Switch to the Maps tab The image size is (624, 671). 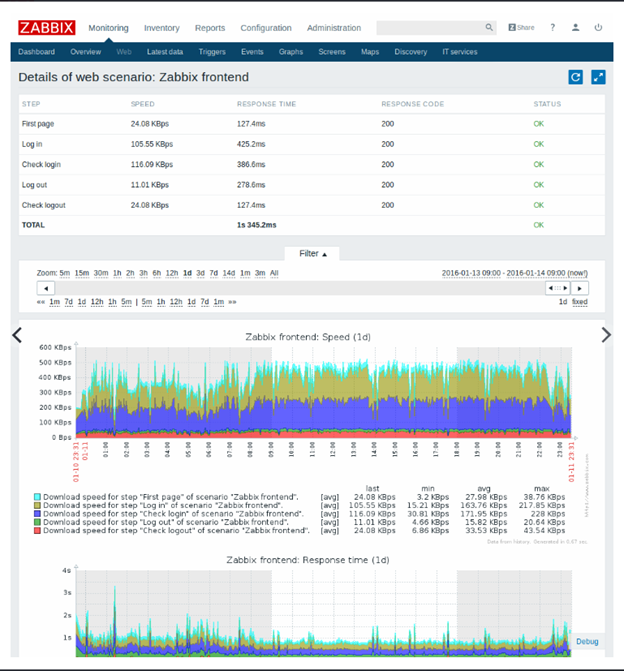(x=370, y=52)
